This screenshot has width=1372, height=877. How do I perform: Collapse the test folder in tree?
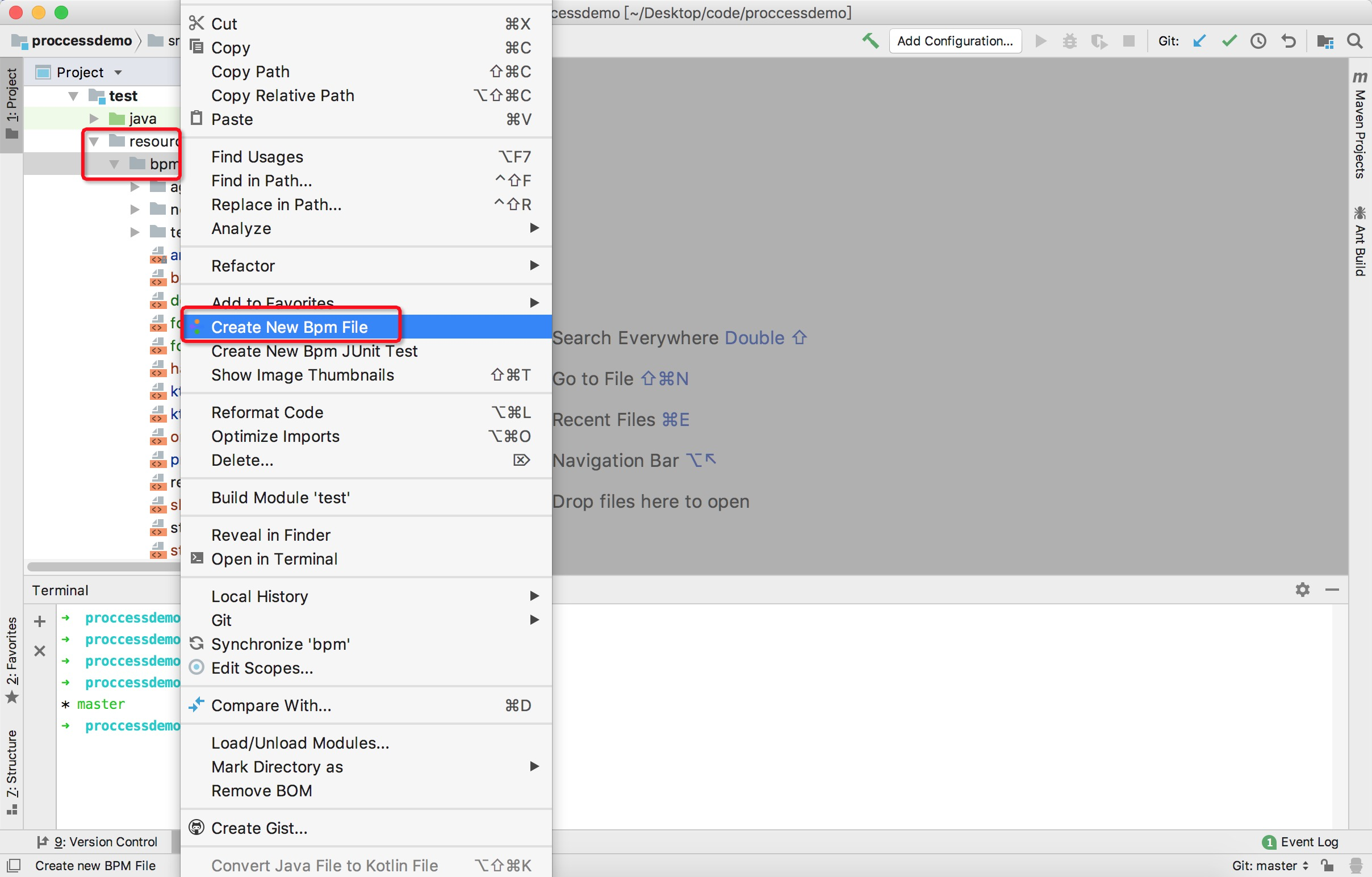pos(73,96)
